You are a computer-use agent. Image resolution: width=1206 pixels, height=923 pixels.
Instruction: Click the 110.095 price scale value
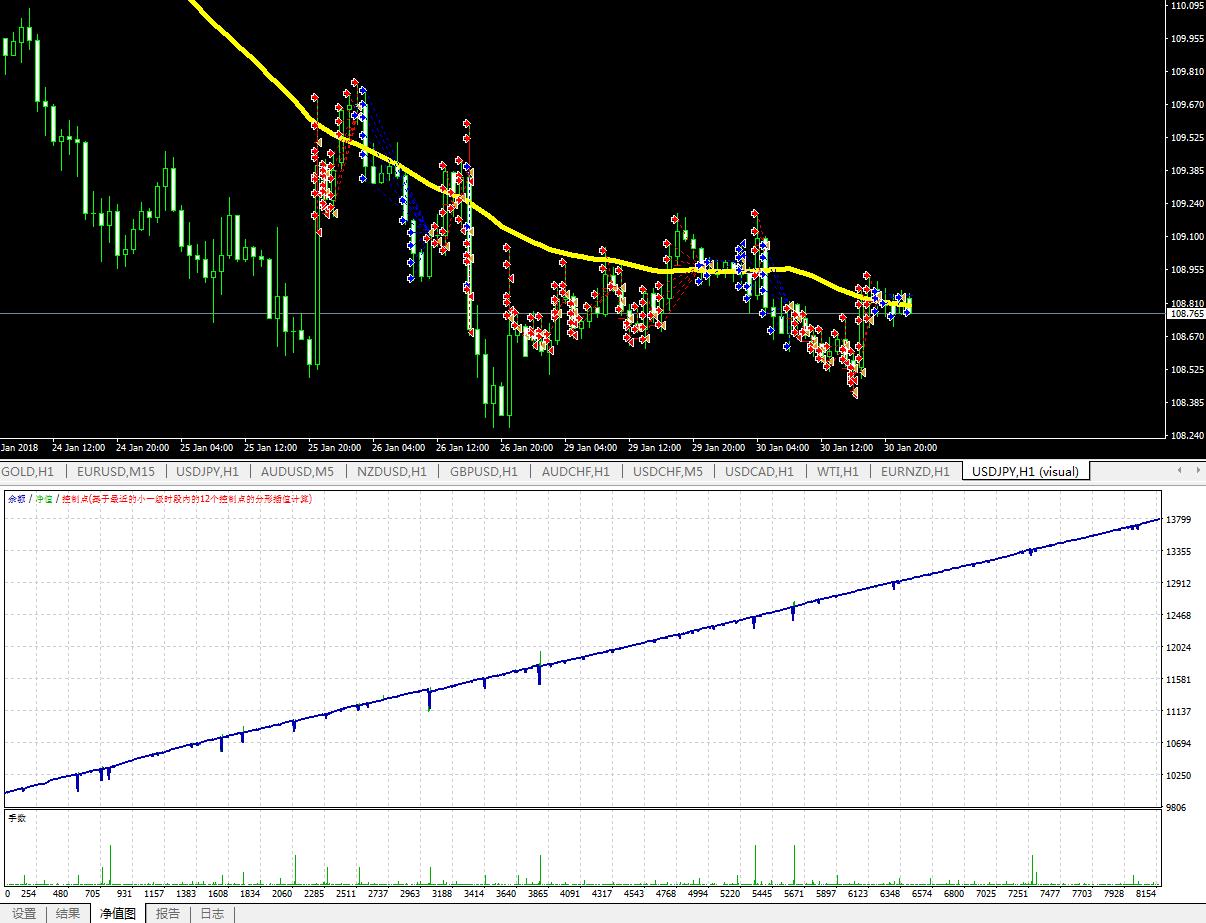[x=1187, y=6]
